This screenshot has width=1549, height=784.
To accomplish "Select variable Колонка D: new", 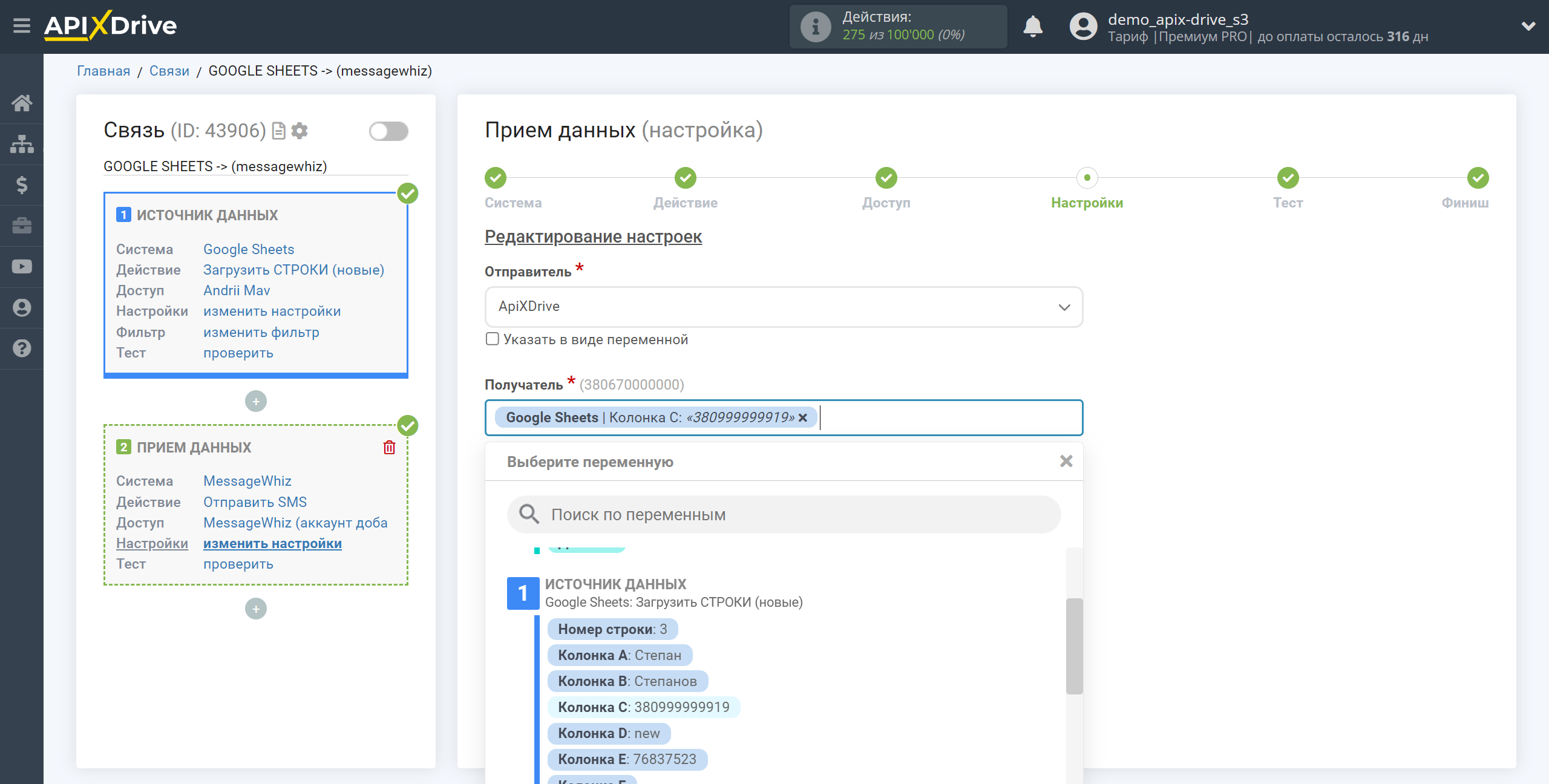I will [609, 733].
